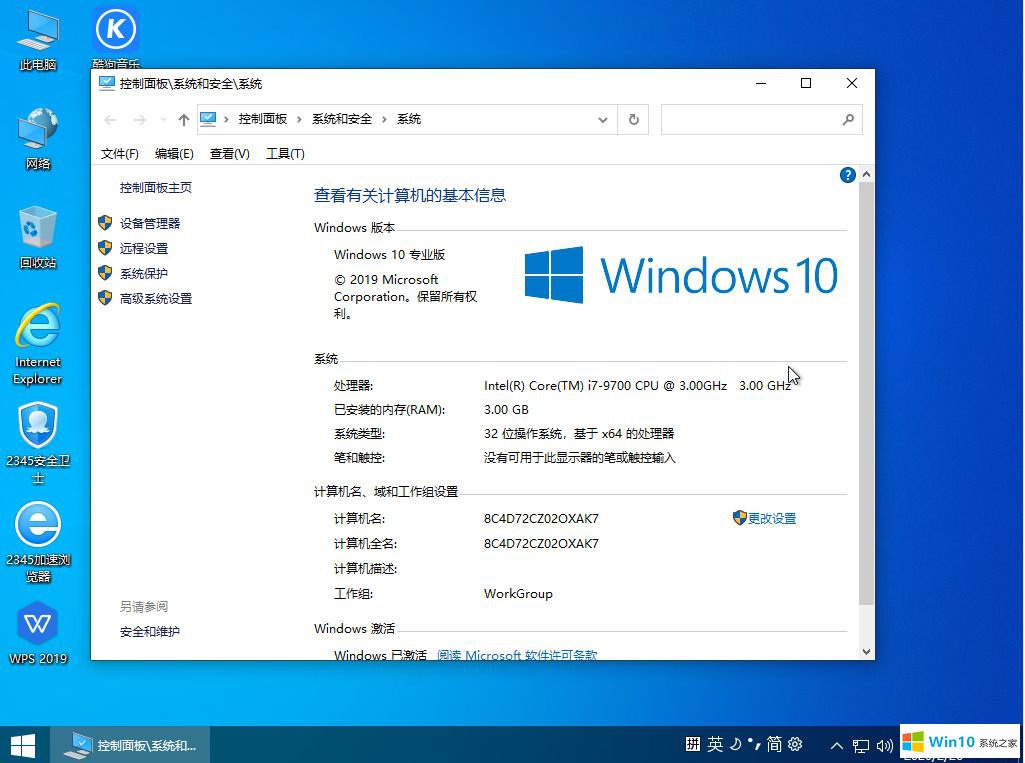
Task: Open the 系统保护 link
Action: (144, 273)
